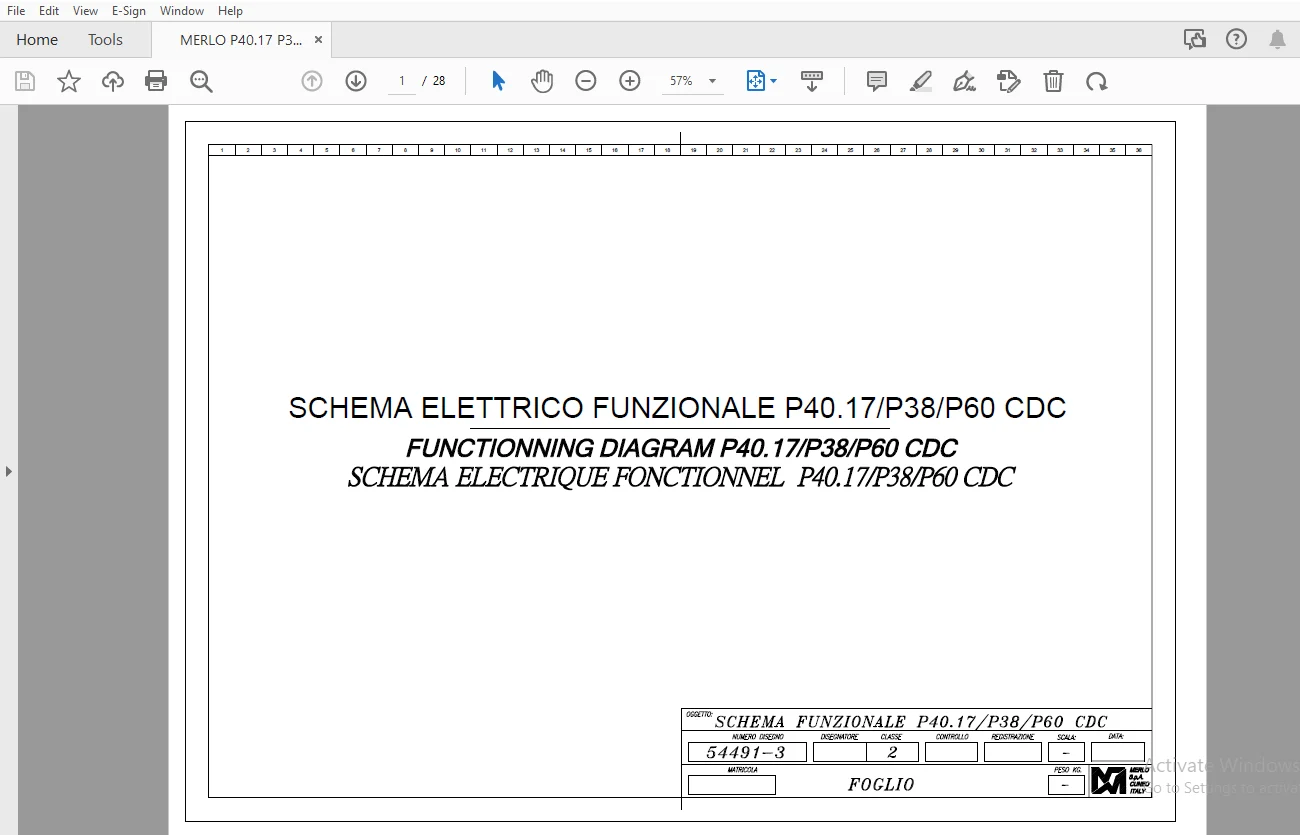Image resolution: width=1300 pixels, height=835 pixels.
Task: Select the MERLO P40.17 document tab
Action: click(241, 40)
